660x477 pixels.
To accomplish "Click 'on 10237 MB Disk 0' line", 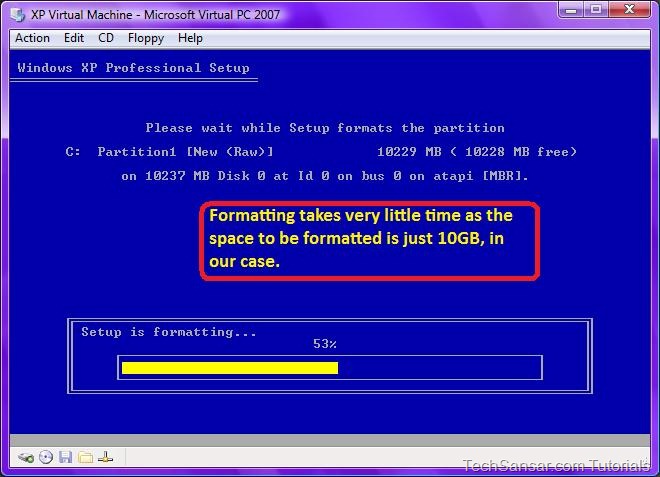I will [x=325, y=176].
